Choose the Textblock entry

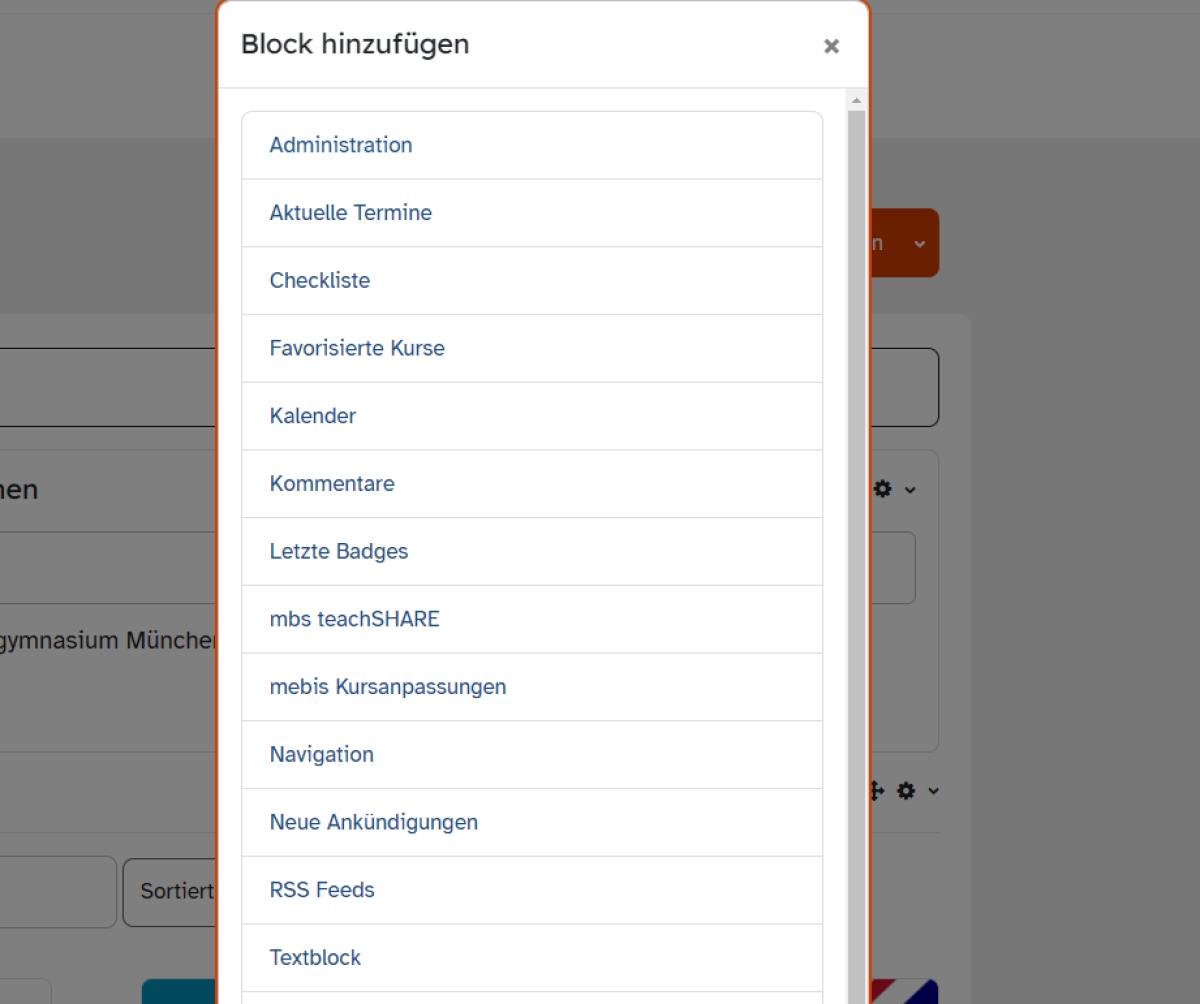pyautogui.click(x=532, y=958)
